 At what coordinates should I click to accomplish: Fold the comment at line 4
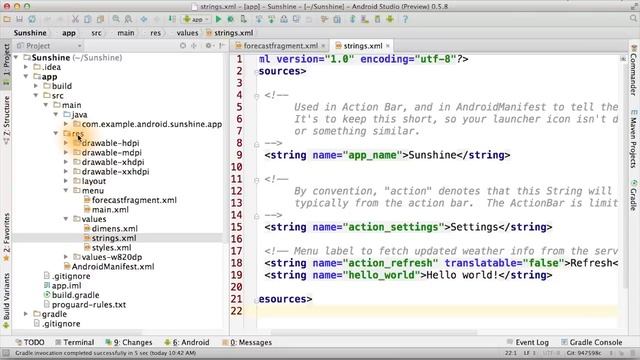pyautogui.click(x=257, y=96)
